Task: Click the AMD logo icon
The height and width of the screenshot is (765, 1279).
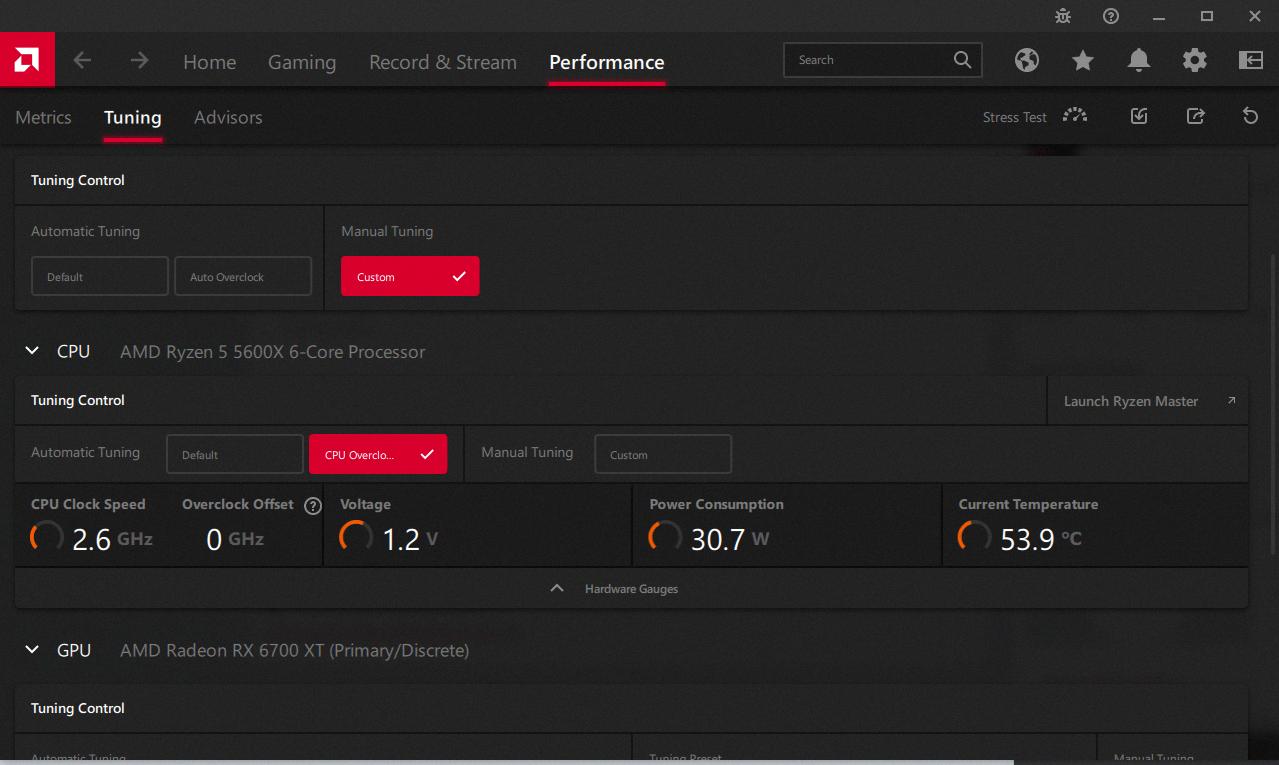Action: [27, 60]
